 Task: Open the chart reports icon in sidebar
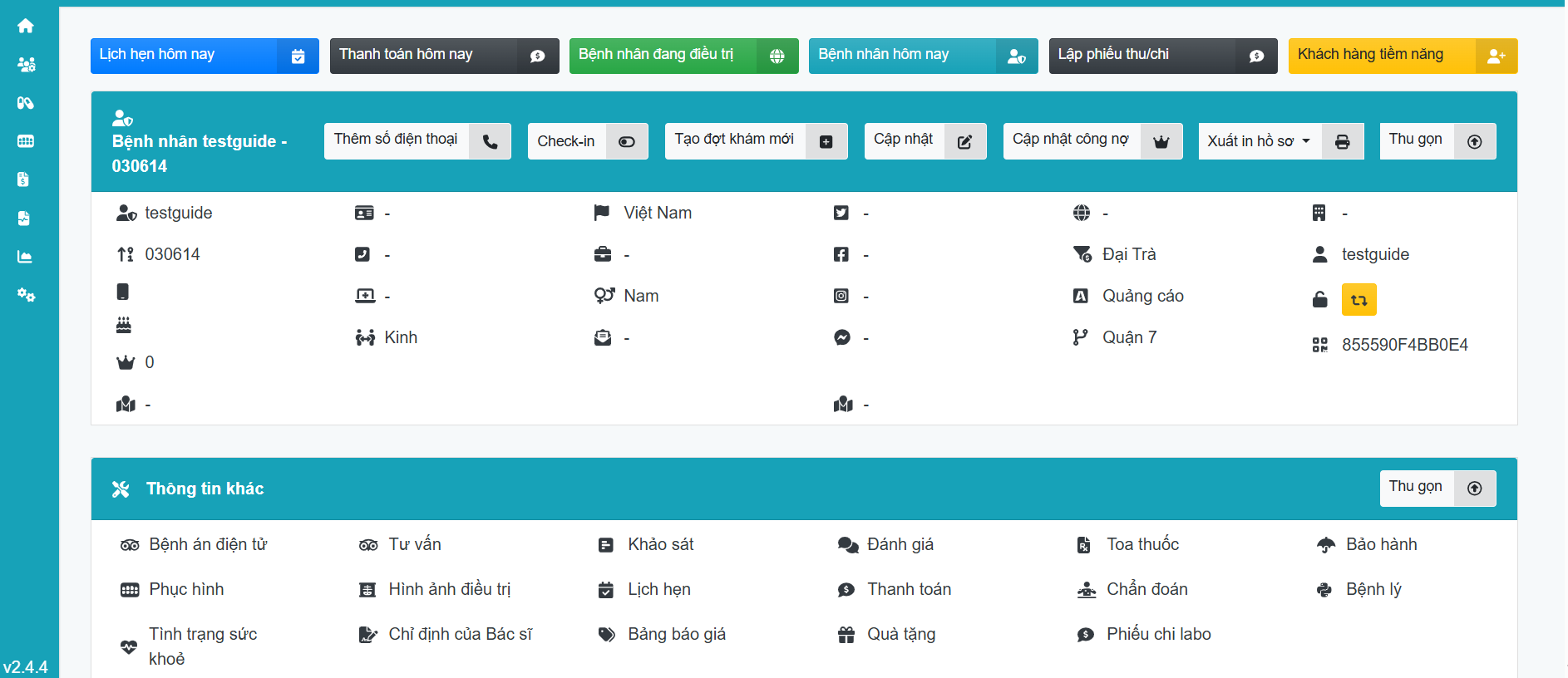coord(26,257)
